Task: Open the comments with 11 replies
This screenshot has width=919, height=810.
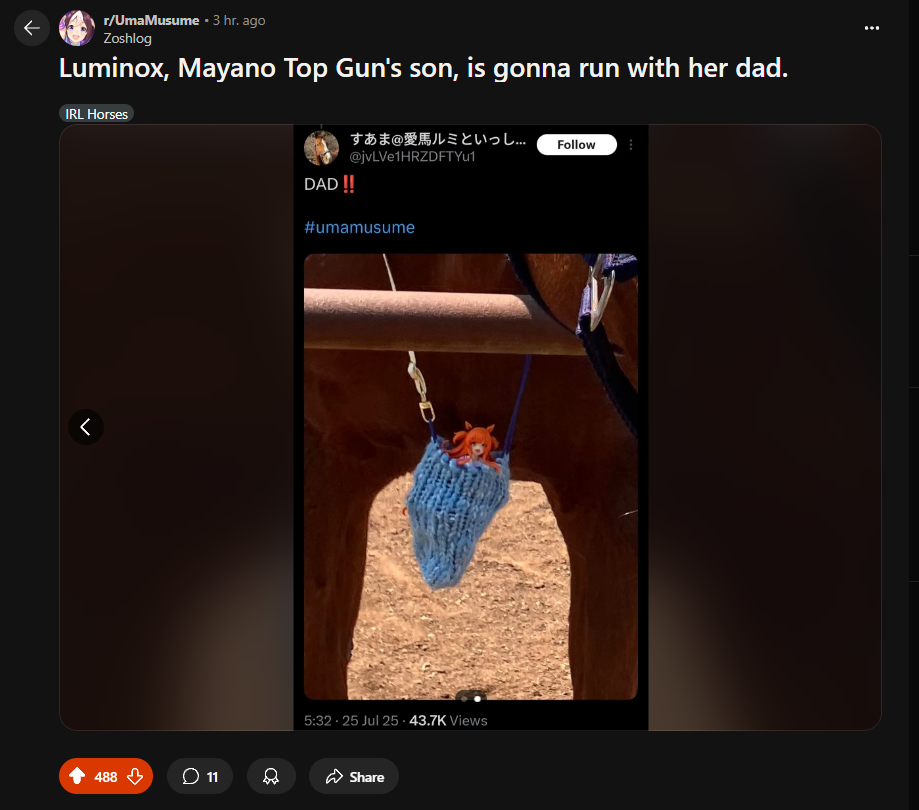Action: (200, 776)
